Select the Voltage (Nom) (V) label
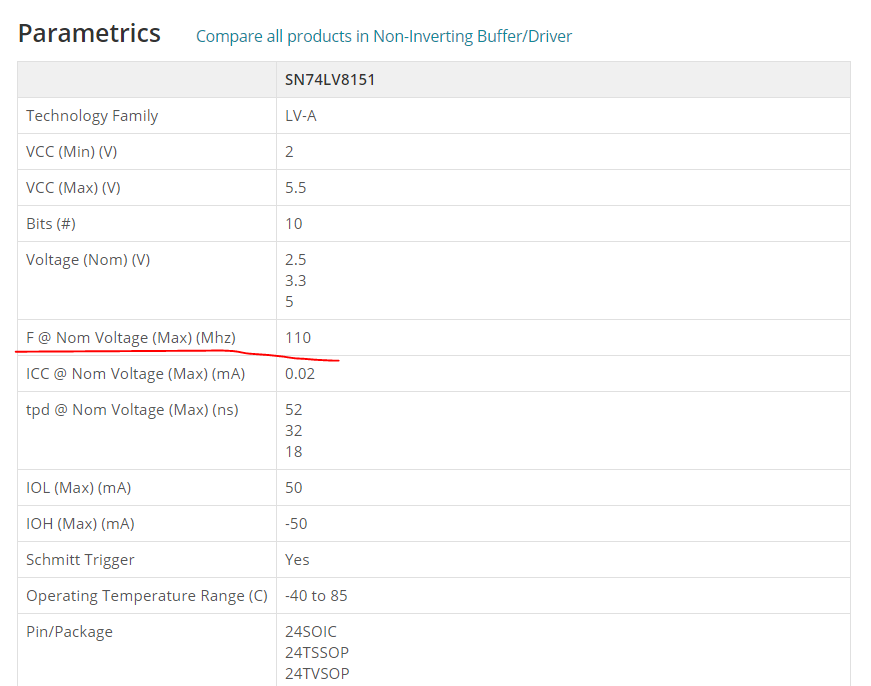The height and width of the screenshot is (686, 871). click(88, 260)
